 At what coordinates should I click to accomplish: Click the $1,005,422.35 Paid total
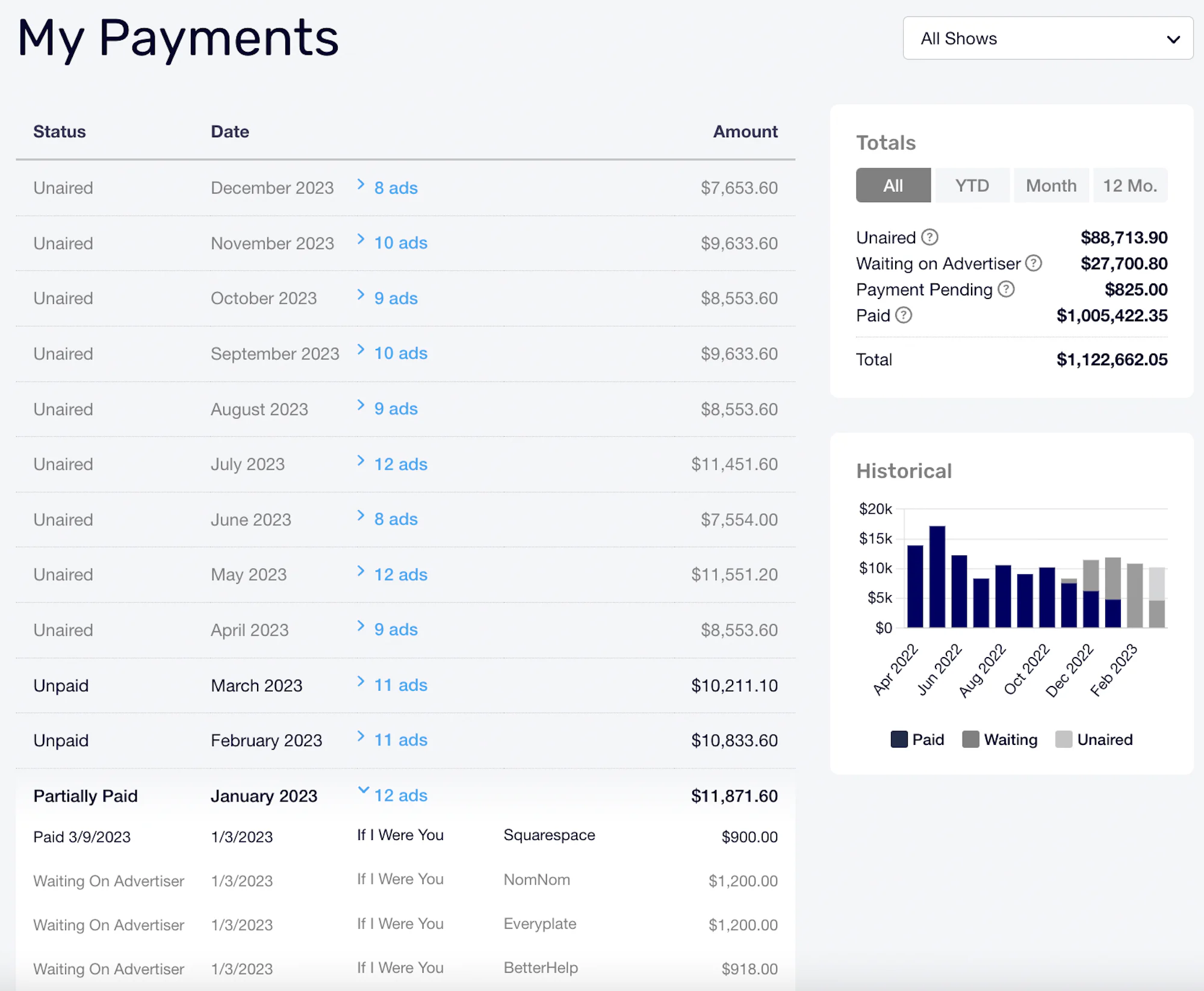tap(1112, 315)
